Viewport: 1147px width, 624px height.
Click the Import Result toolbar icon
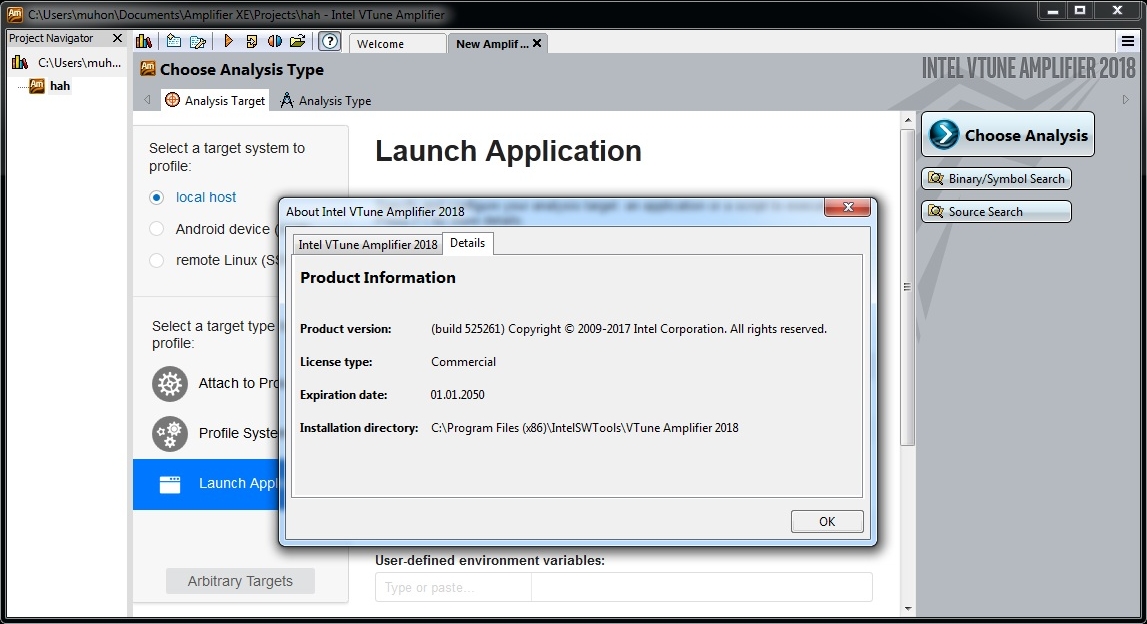(x=252, y=41)
